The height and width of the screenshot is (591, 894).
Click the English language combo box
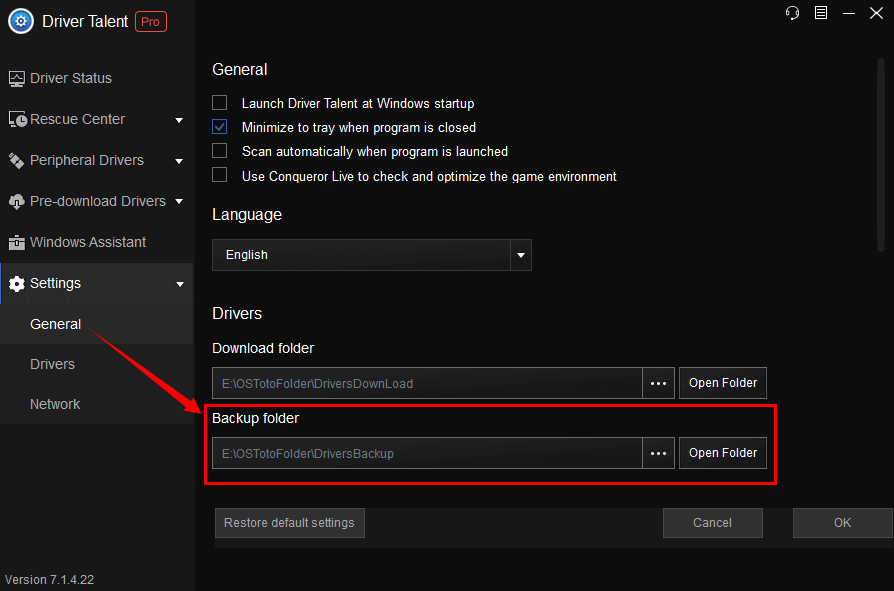(x=372, y=255)
